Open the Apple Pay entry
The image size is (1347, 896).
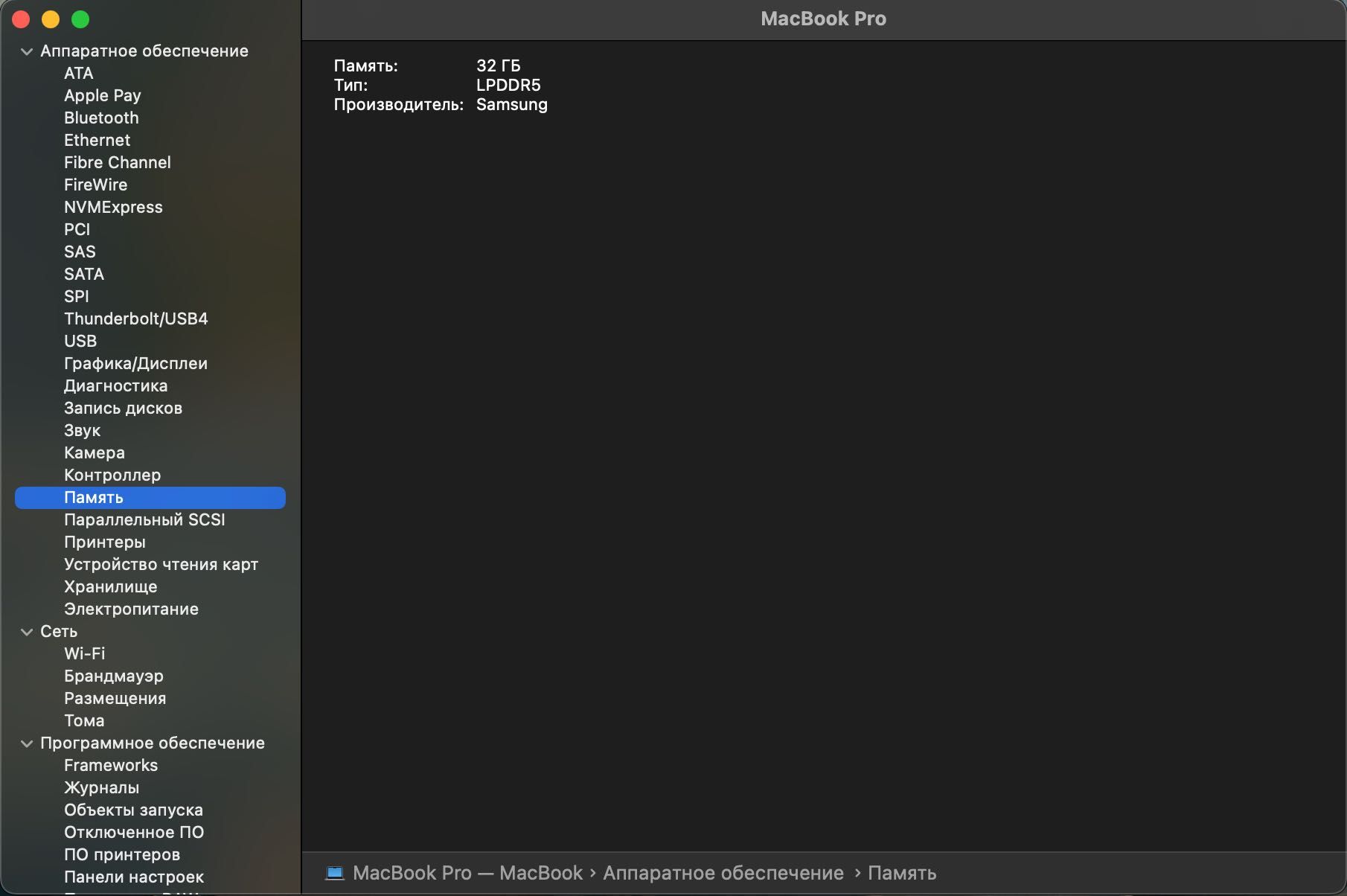click(103, 95)
